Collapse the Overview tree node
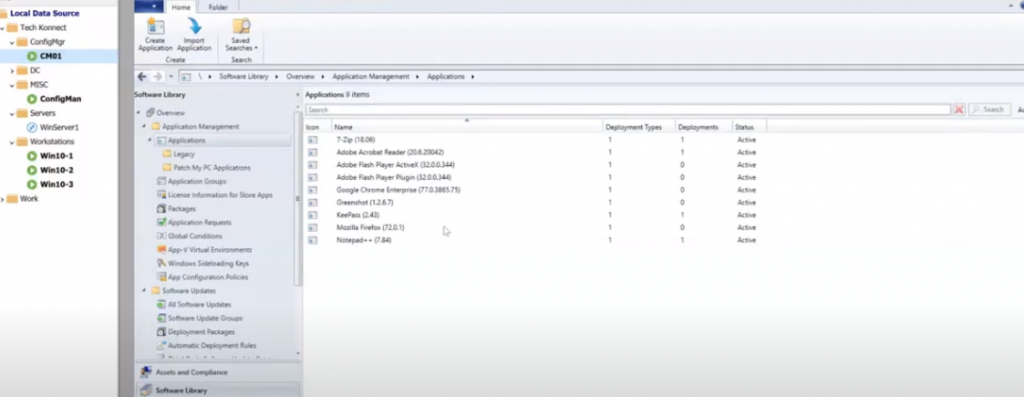The width and height of the screenshot is (1024, 397). tap(138, 113)
